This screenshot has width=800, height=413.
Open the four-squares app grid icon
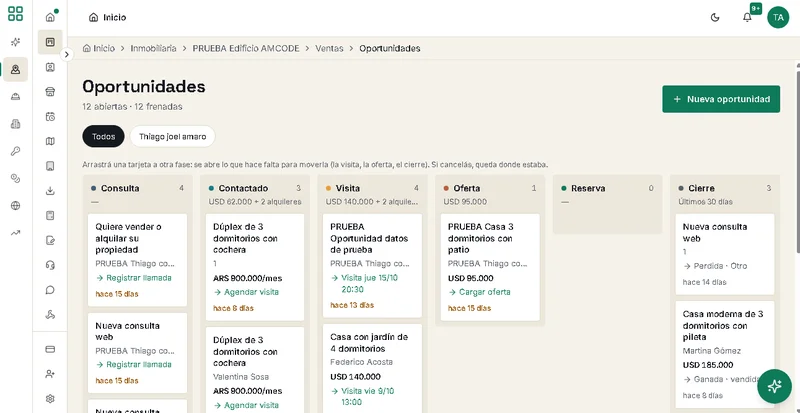(x=15, y=14)
